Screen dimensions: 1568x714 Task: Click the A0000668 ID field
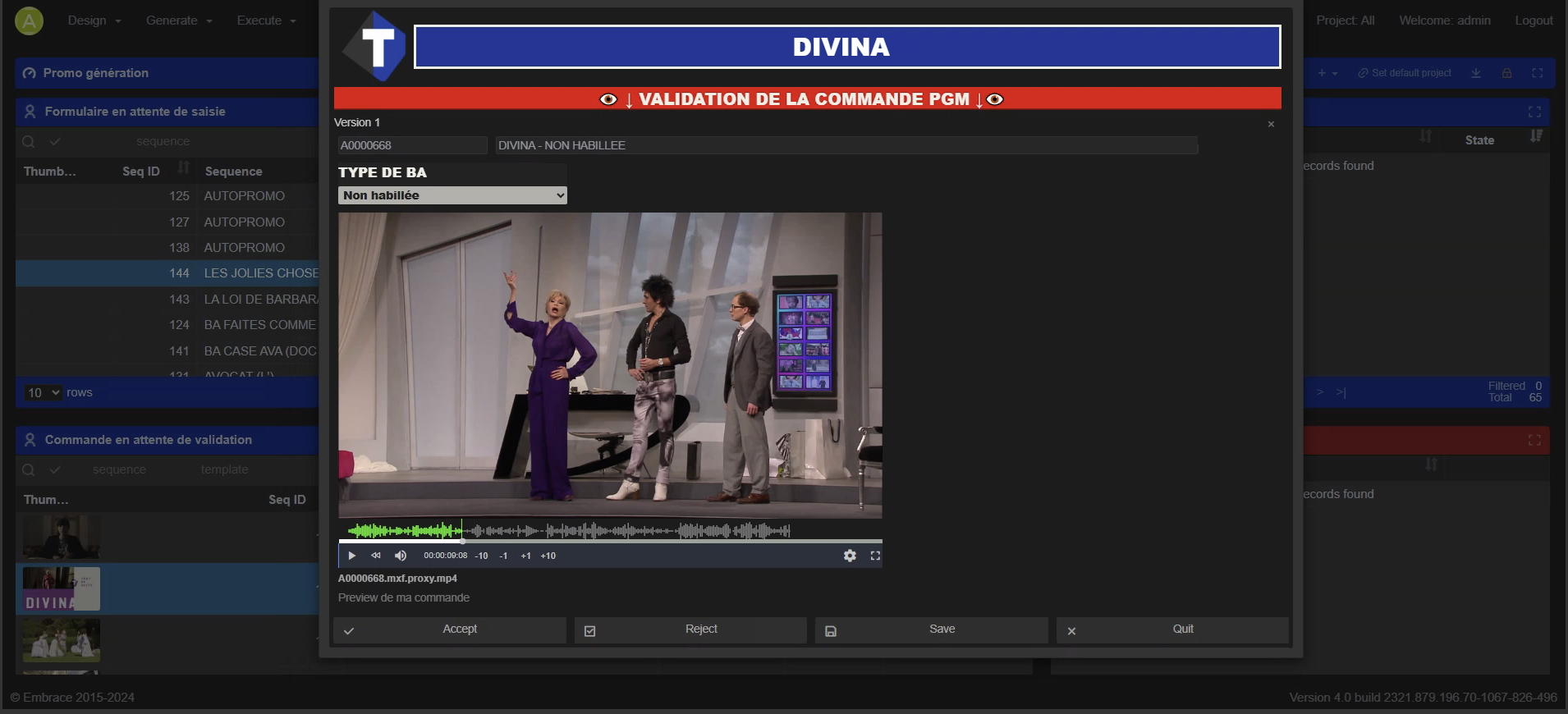pyautogui.click(x=412, y=145)
